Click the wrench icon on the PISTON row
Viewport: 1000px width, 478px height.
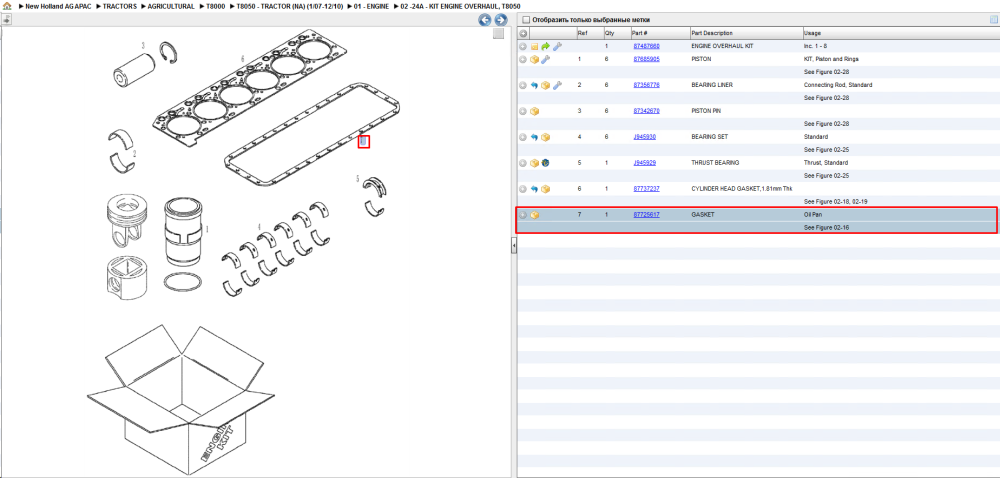[x=545, y=59]
